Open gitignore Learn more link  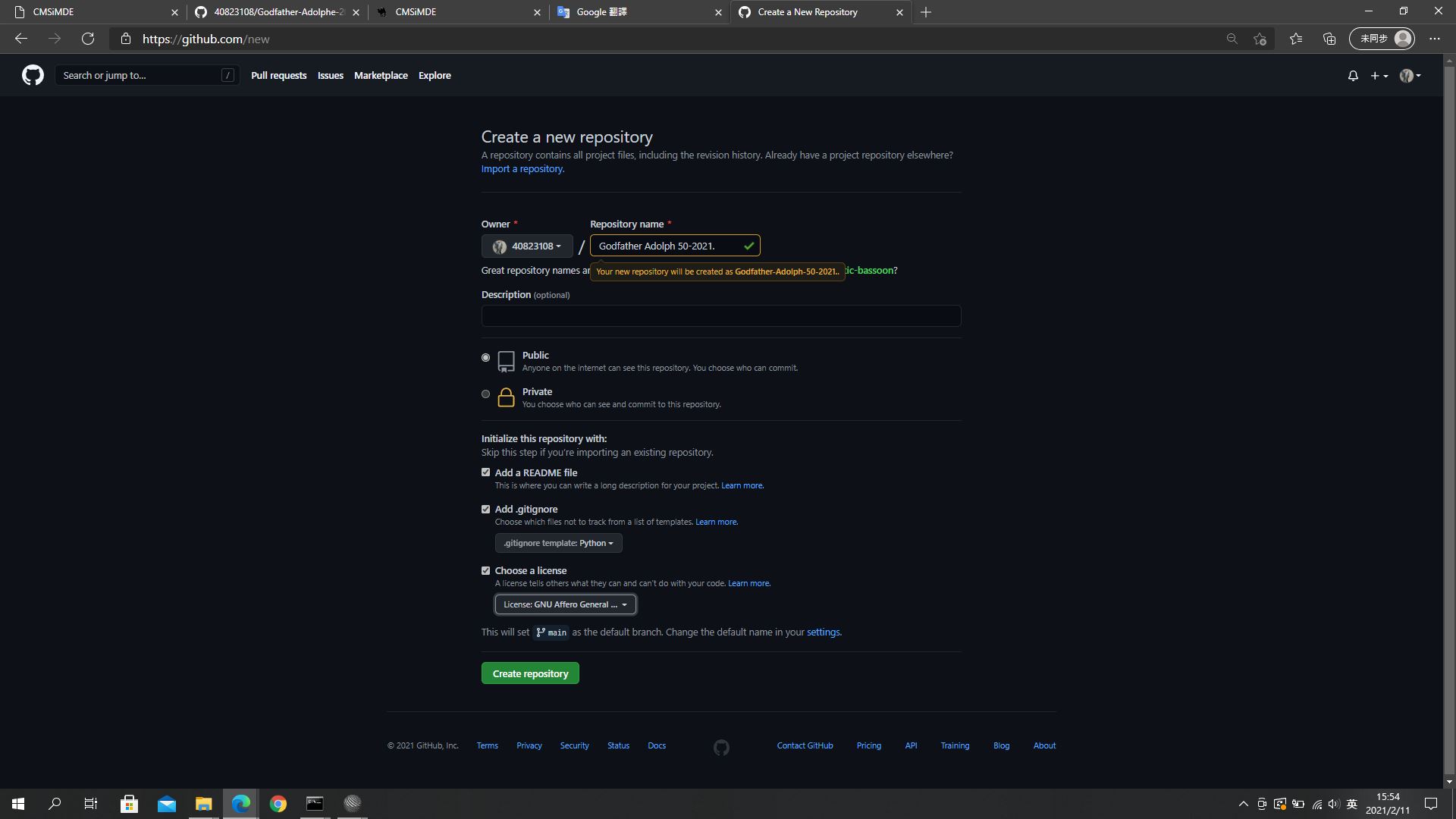(x=716, y=522)
